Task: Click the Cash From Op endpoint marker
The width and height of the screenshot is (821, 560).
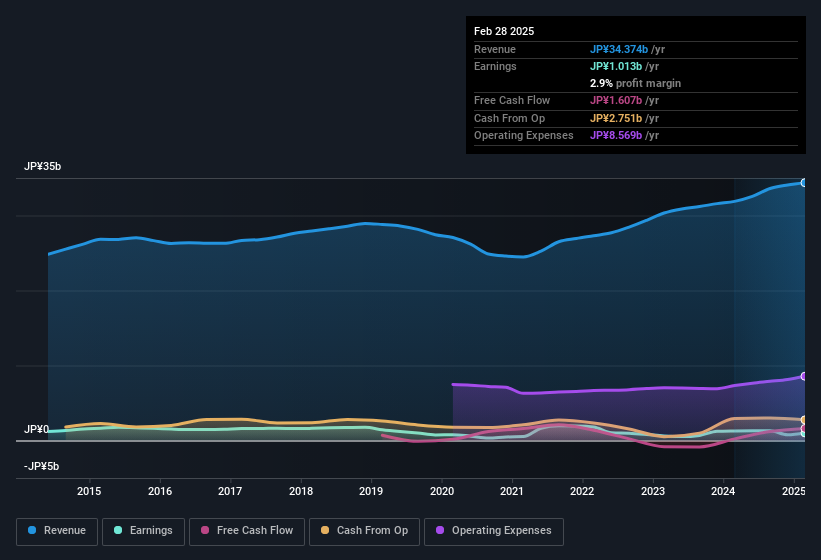Action: pos(804,420)
